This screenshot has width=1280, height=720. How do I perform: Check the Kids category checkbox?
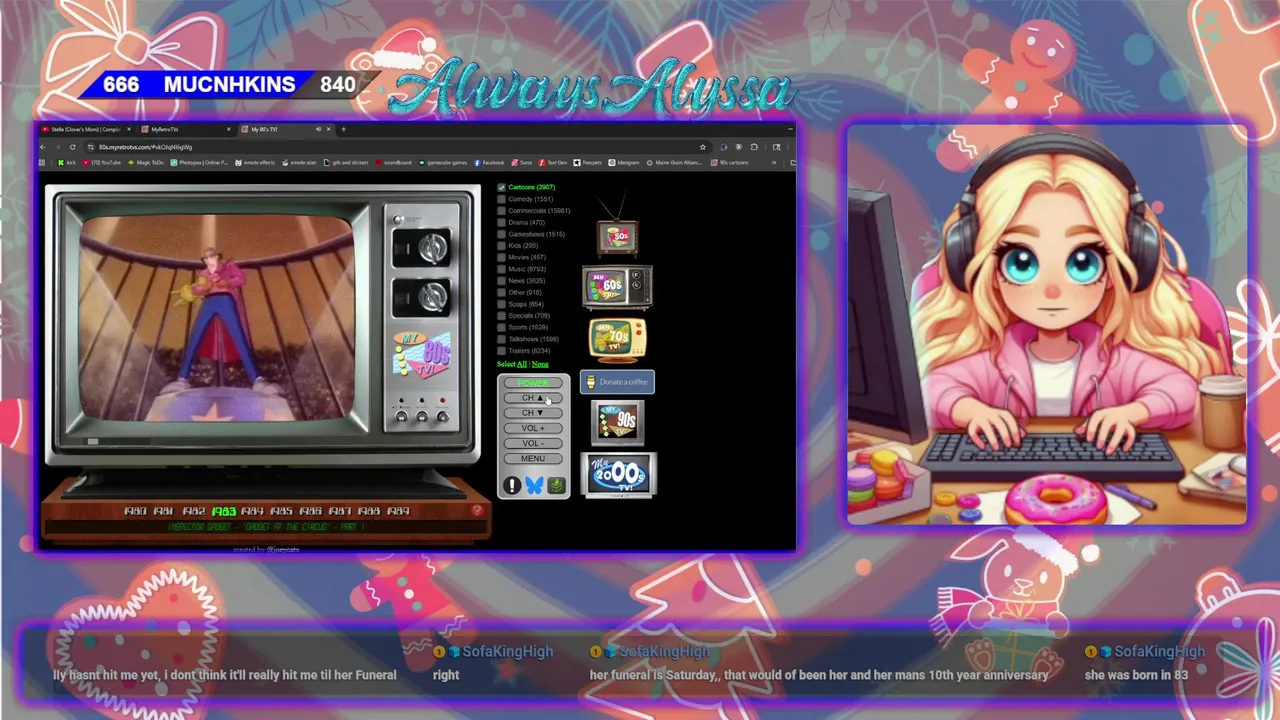click(x=502, y=245)
